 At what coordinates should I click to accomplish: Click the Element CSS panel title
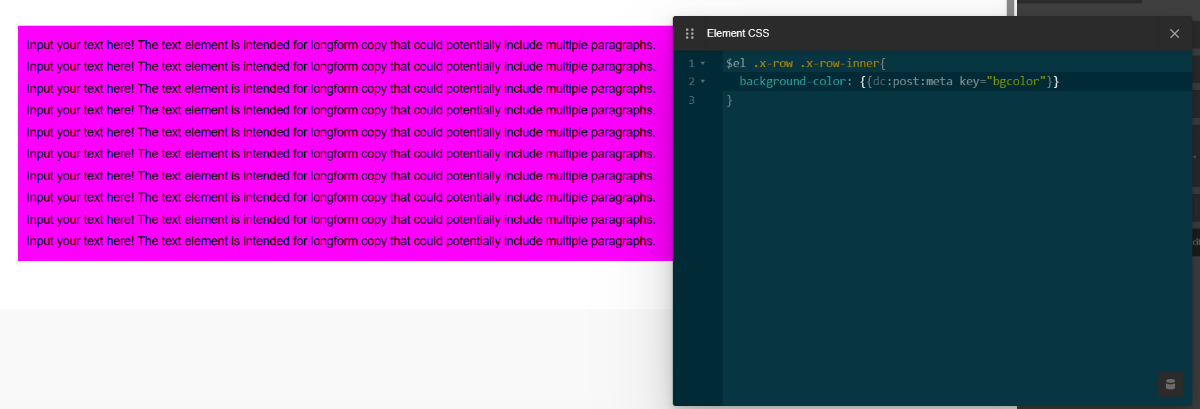738,33
